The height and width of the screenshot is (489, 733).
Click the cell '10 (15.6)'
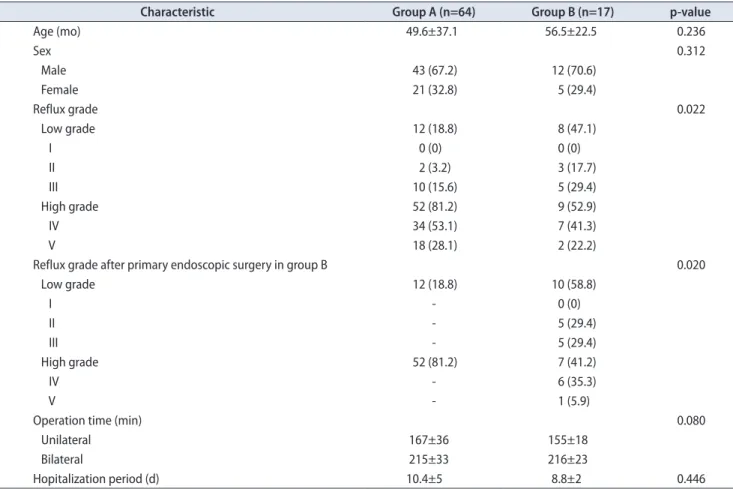coord(434,187)
